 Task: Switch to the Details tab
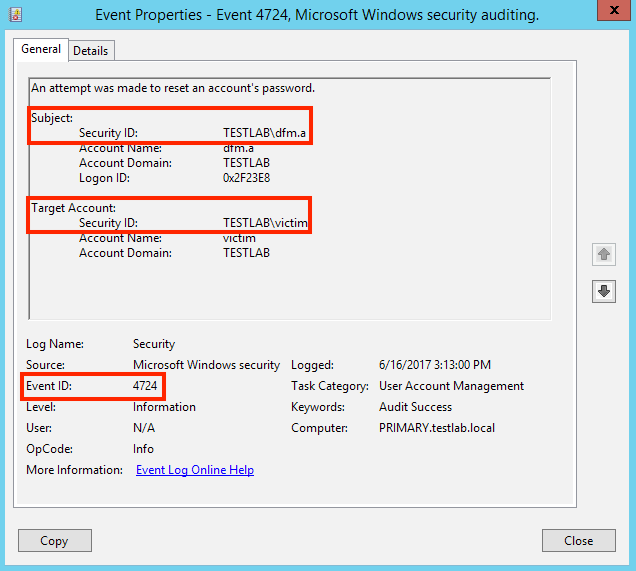pyautogui.click(x=91, y=51)
